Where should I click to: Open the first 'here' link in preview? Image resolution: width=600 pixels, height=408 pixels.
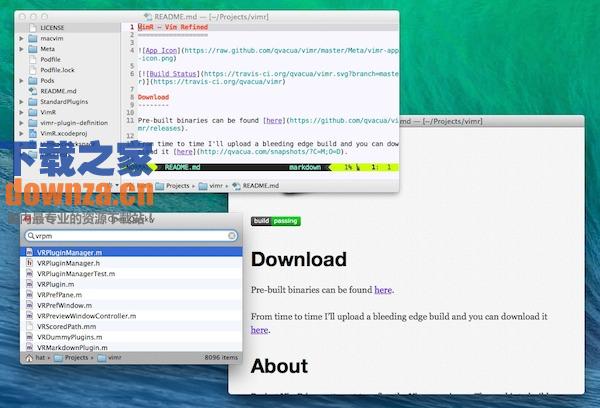383,290
